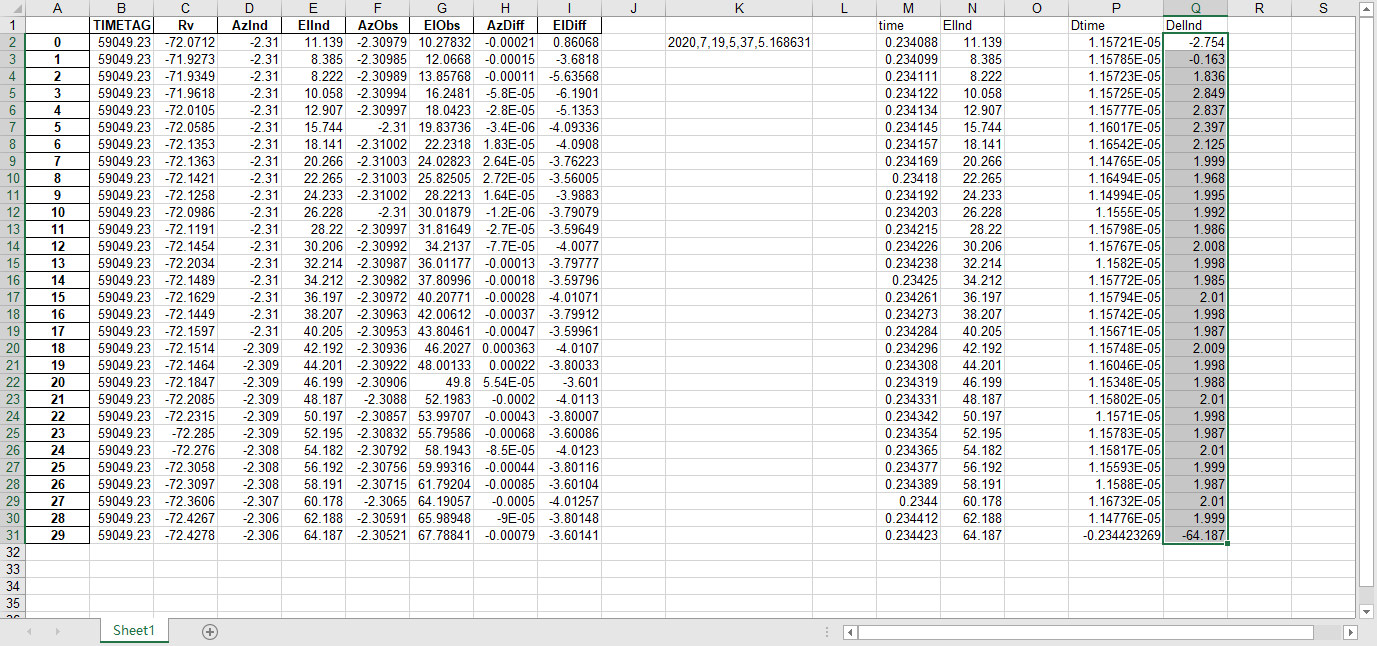Viewport: 1377px width, 646px height.
Task: Click the vertical scrollbar's up arrow
Action: pos(1367,11)
